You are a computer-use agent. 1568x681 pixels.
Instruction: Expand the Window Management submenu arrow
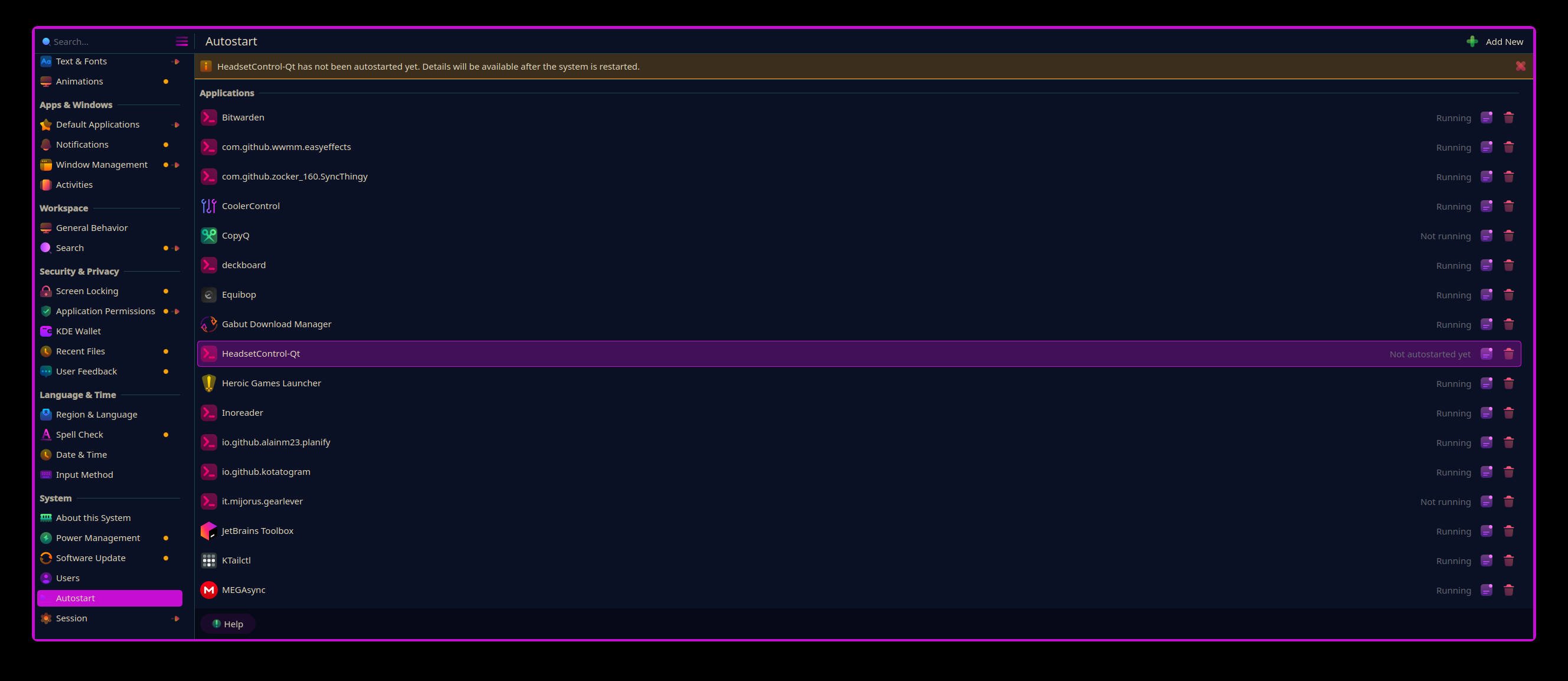(177, 164)
